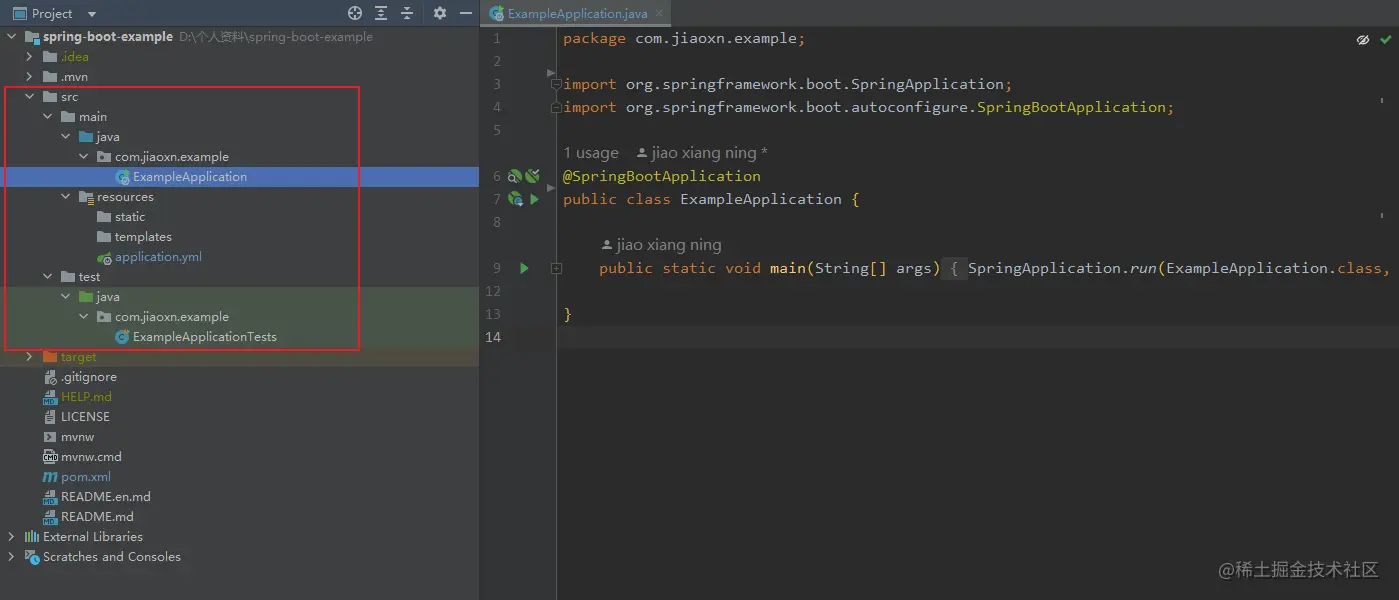Screen dimensions: 1399x600
Task: Click the resources folder icon
Action: point(86,197)
